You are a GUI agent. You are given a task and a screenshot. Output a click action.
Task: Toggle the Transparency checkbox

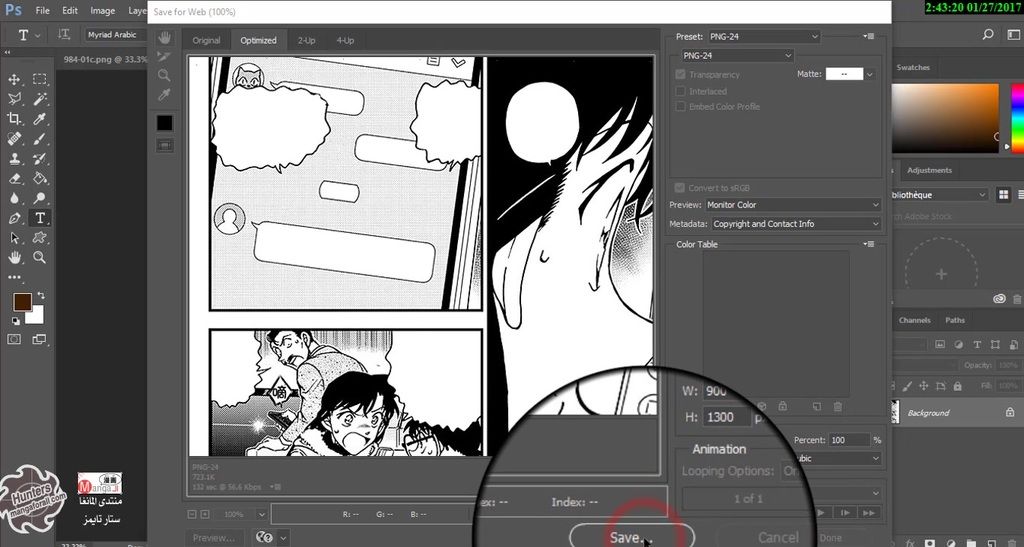tap(680, 74)
